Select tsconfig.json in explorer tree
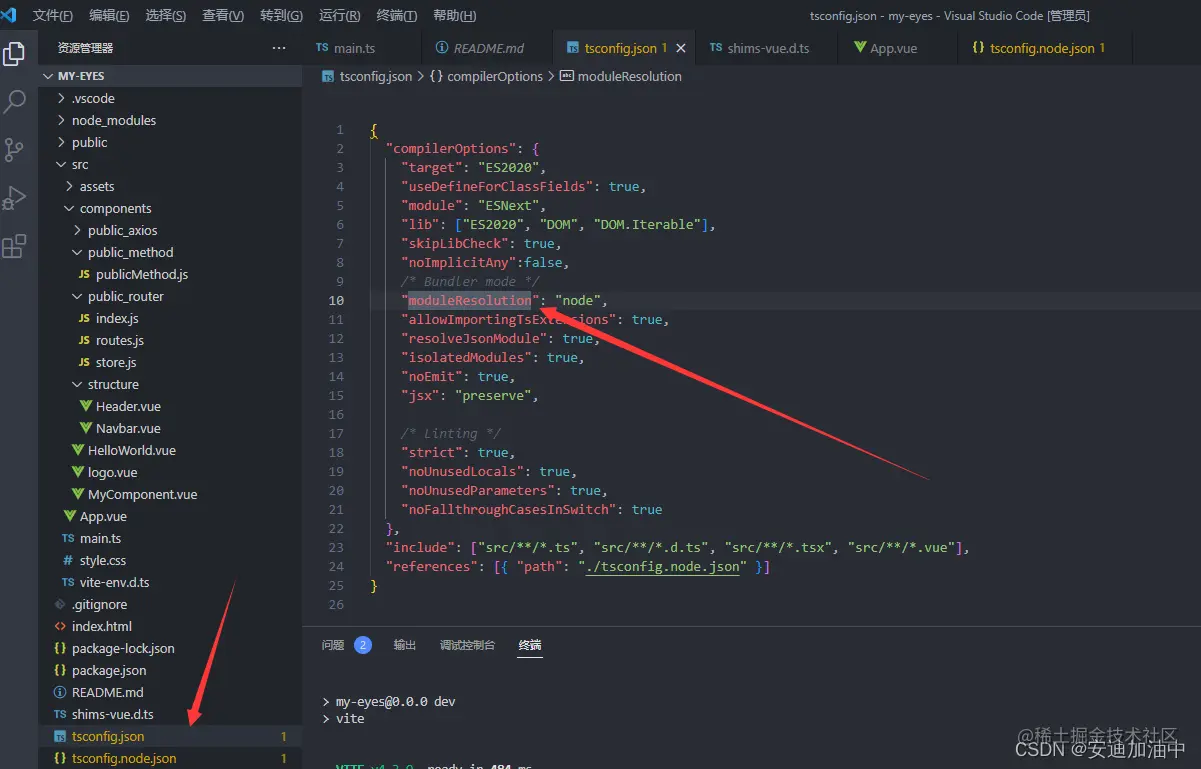 [170, 736]
